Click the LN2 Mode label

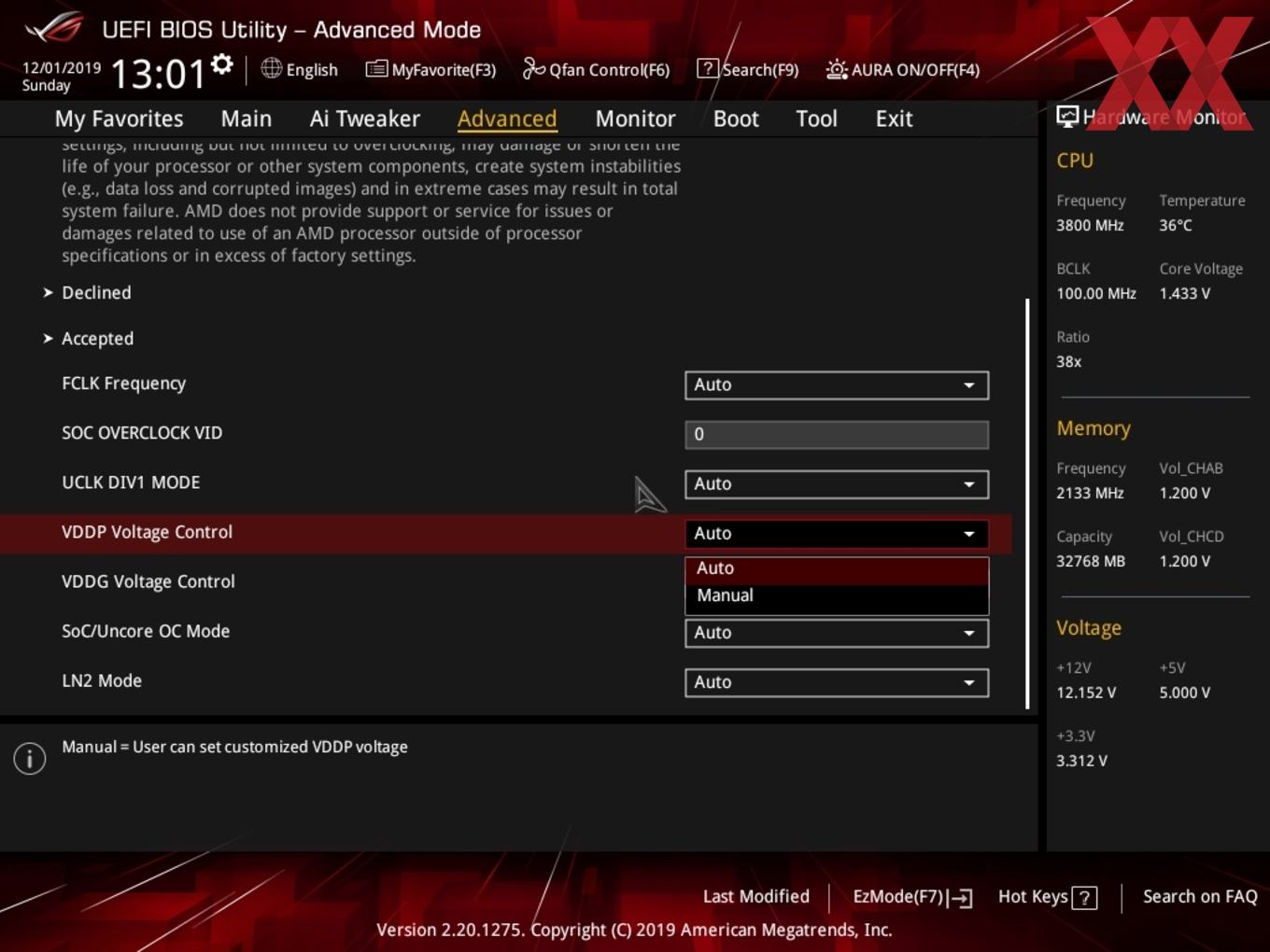[x=102, y=680]
